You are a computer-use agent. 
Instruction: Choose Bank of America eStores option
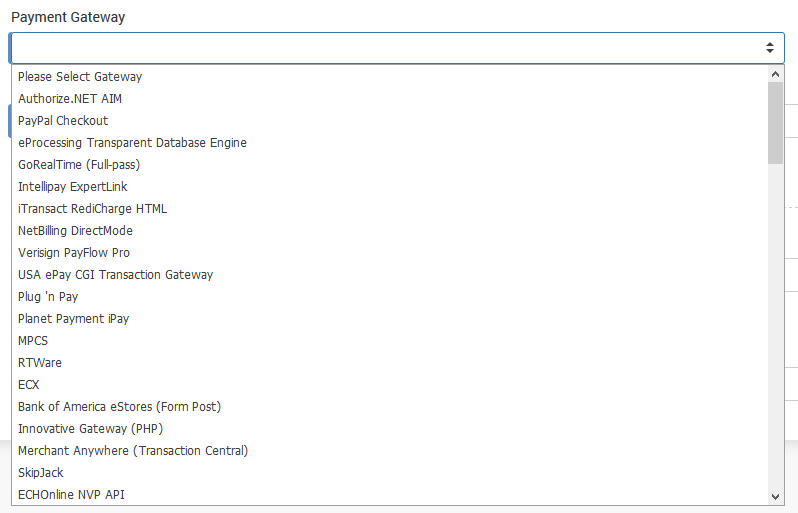[119, 407]
